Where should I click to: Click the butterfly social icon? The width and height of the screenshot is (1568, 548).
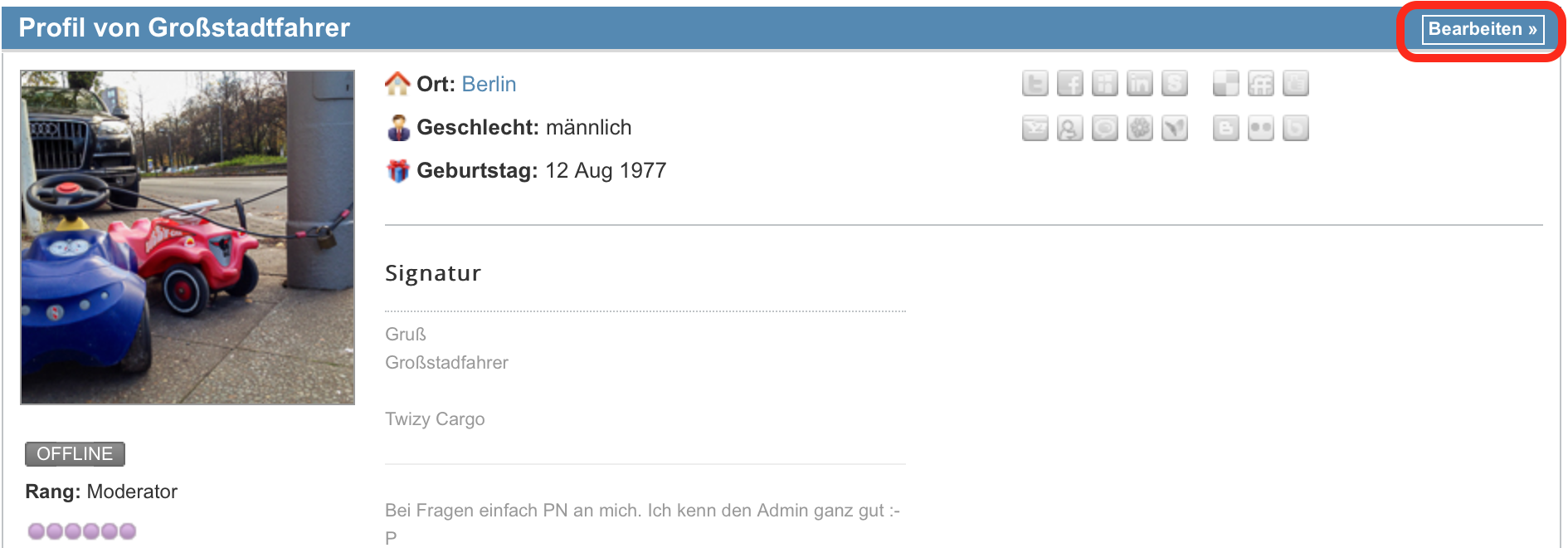tap(1175, 129)
